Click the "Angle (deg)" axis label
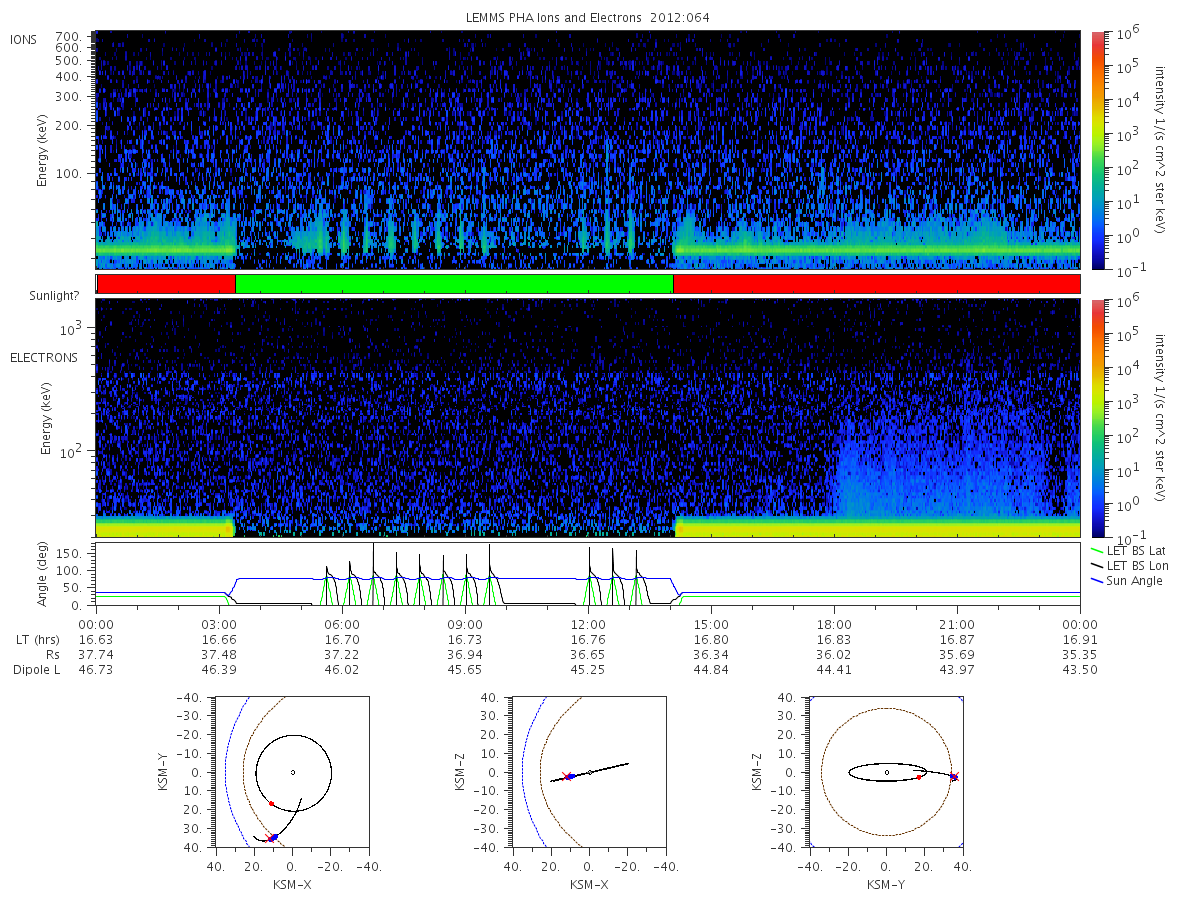Viewport: 1200px width, 900px height. click(44, 574)
